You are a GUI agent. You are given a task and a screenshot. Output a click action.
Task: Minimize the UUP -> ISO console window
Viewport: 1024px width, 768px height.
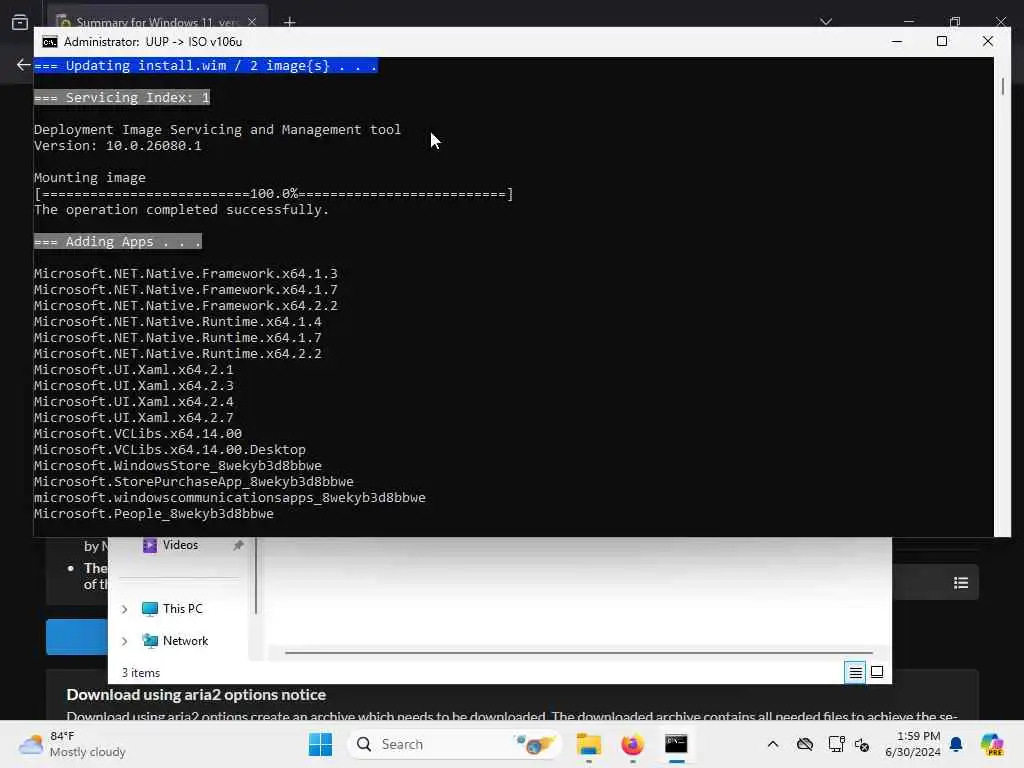[897, 41]
